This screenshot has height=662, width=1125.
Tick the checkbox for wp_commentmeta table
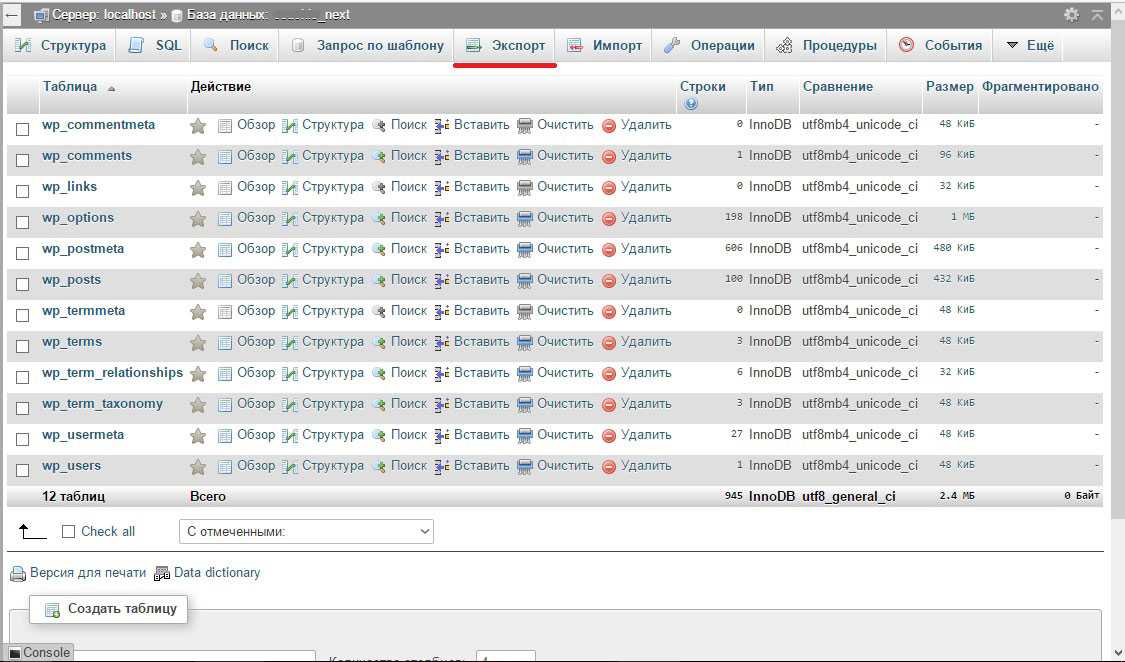tap(23, 129)
